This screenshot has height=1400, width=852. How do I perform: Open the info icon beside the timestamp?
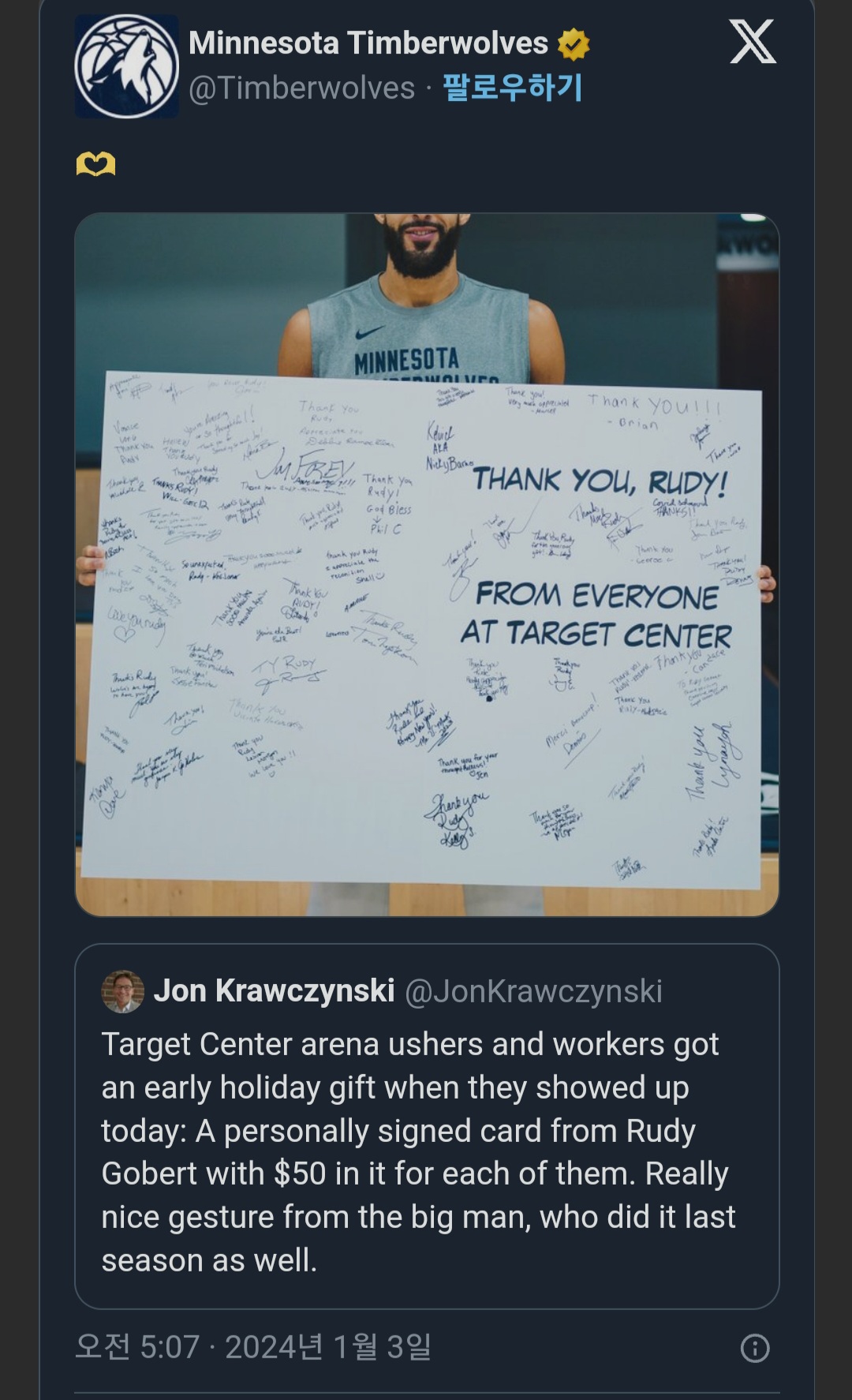pos(755,1348)
